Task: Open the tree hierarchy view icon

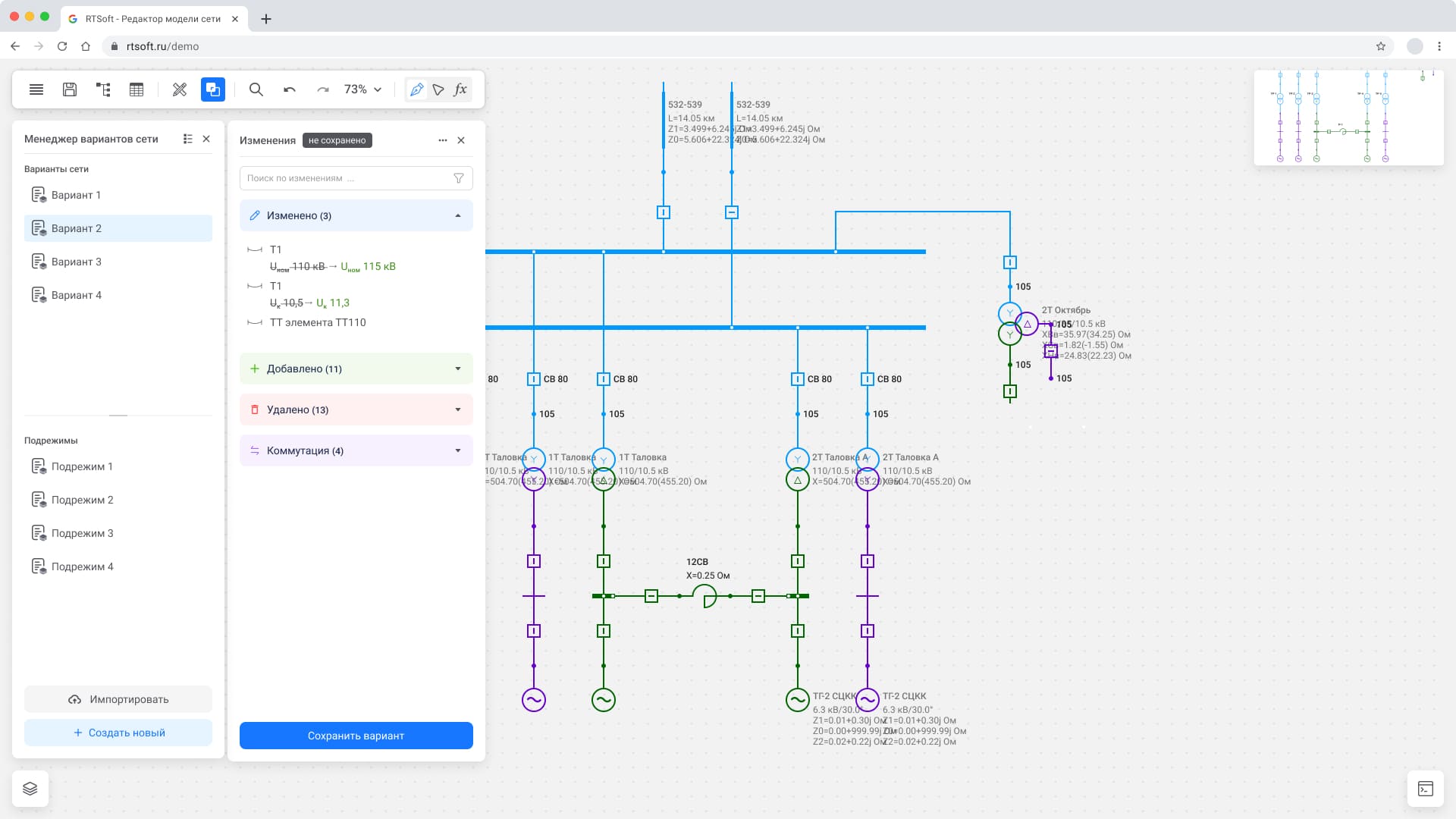Action: coord(103,89)
